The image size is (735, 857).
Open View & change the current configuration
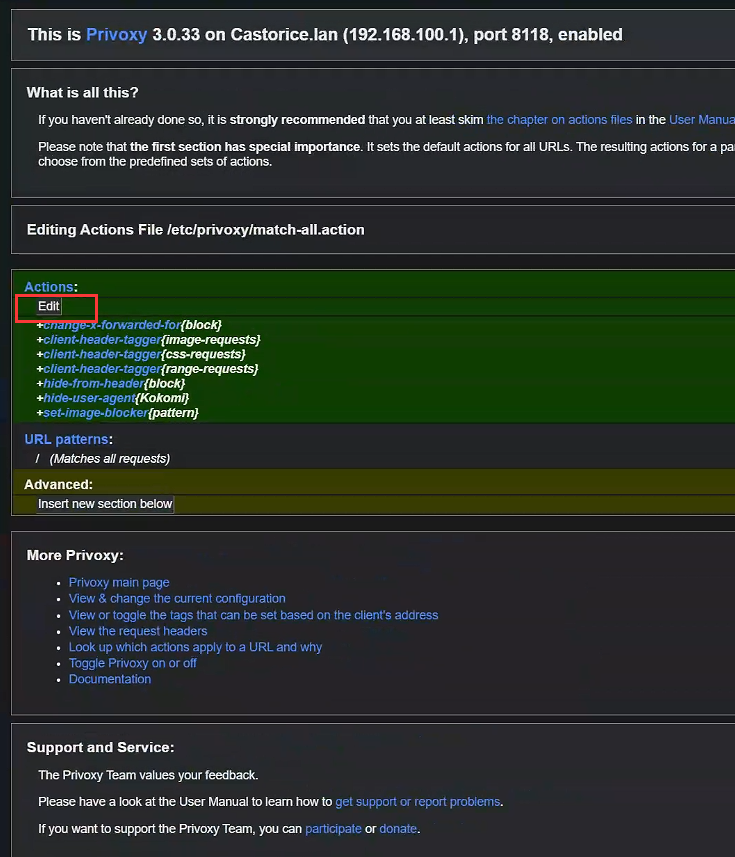coord(177,599)
